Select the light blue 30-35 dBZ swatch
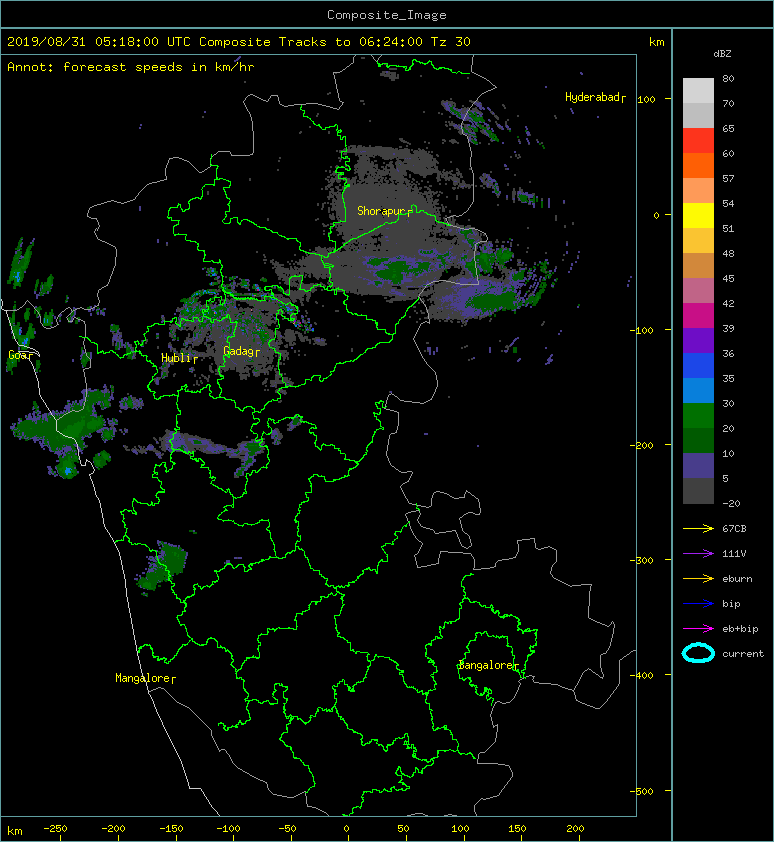The image size is (774, 842). click(x=698, y=390)
